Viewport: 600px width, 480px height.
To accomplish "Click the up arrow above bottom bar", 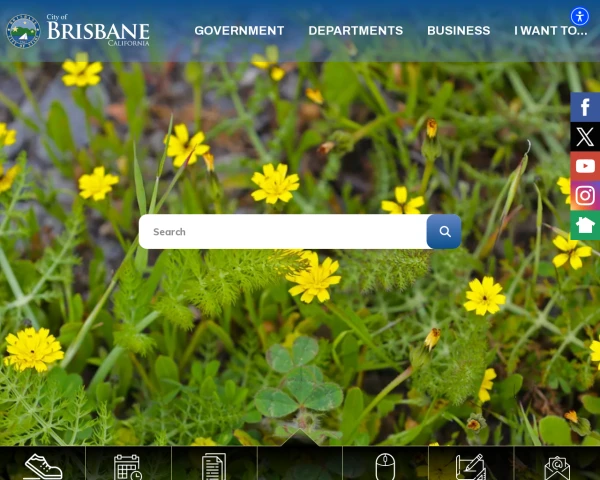I will click(x=300, y=438).
